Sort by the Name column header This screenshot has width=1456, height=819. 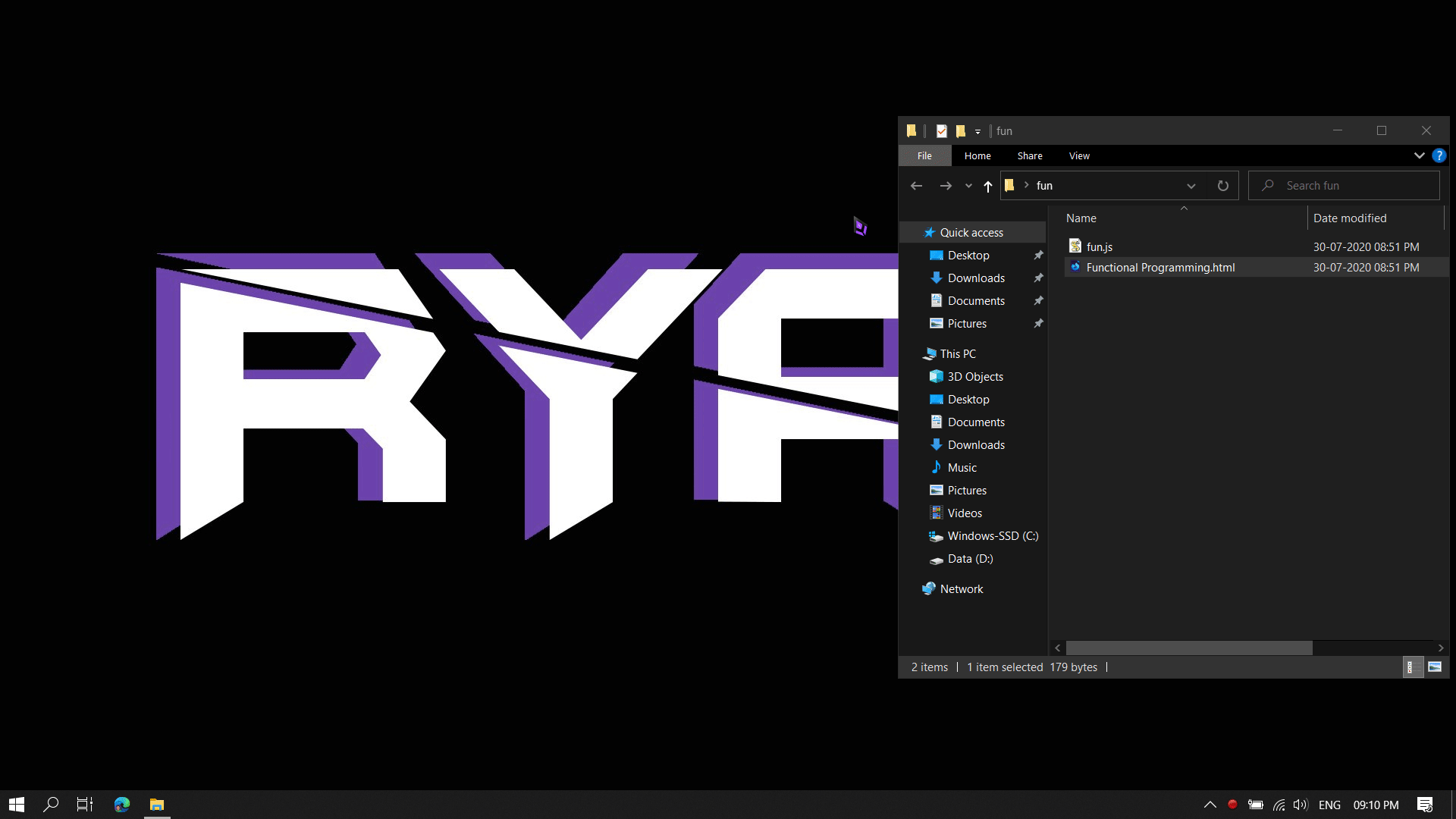pos(1081,218)
